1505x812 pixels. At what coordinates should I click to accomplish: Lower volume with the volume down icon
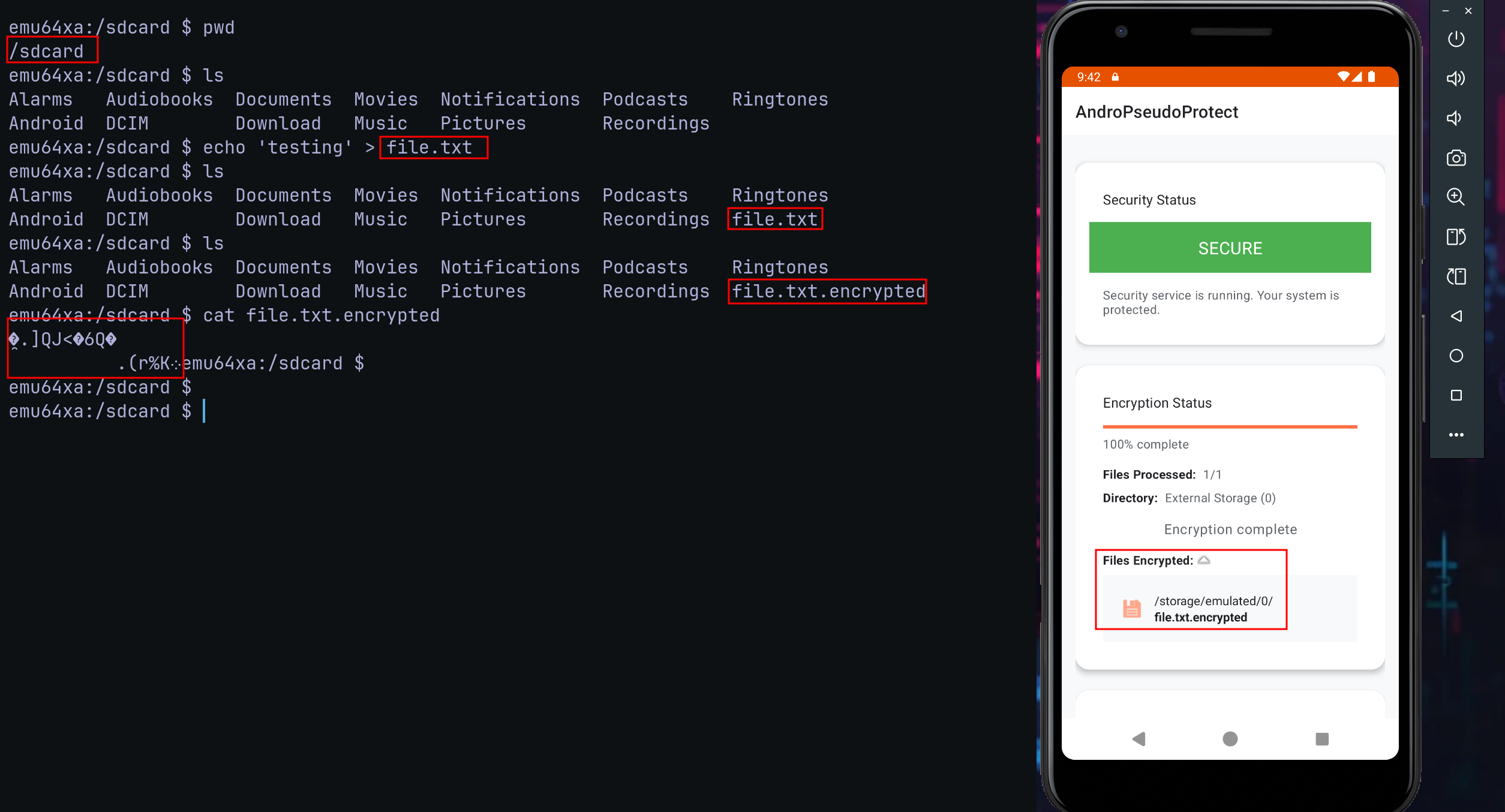click(x=1454, y=118)
